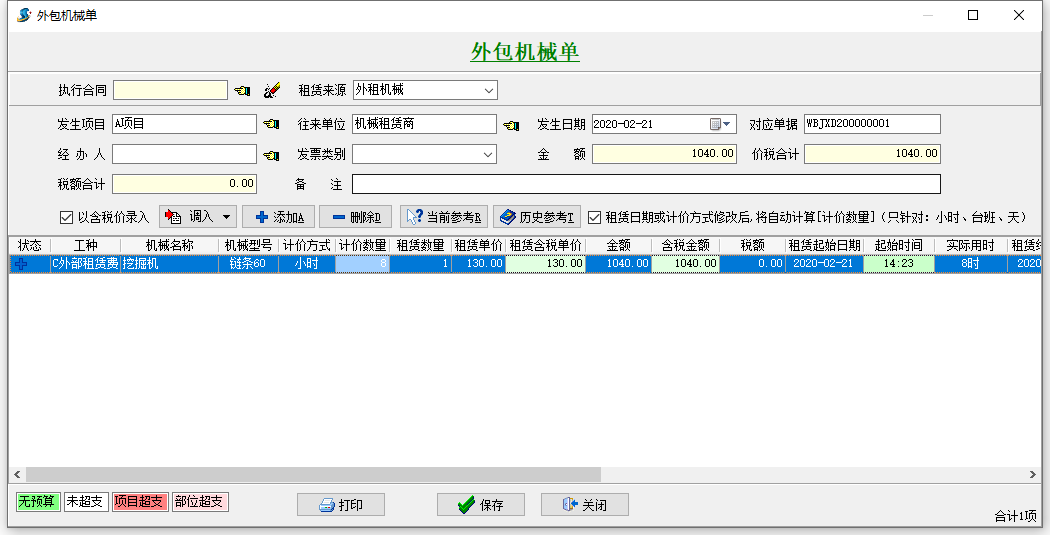Open the 调入 dropdown arrow
The image size is (1050, 535).
tap(226, 217)
